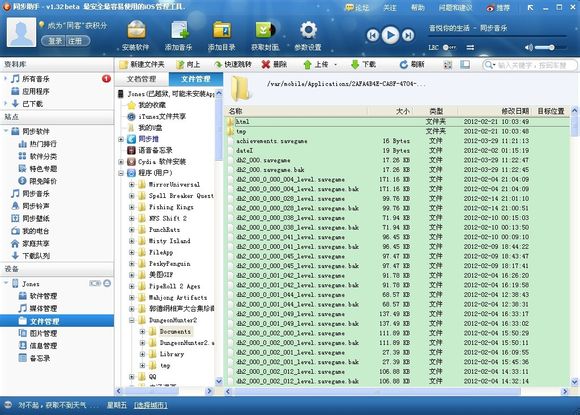
Task: Select iTunes文件共享 item
Action: [162, 117]
